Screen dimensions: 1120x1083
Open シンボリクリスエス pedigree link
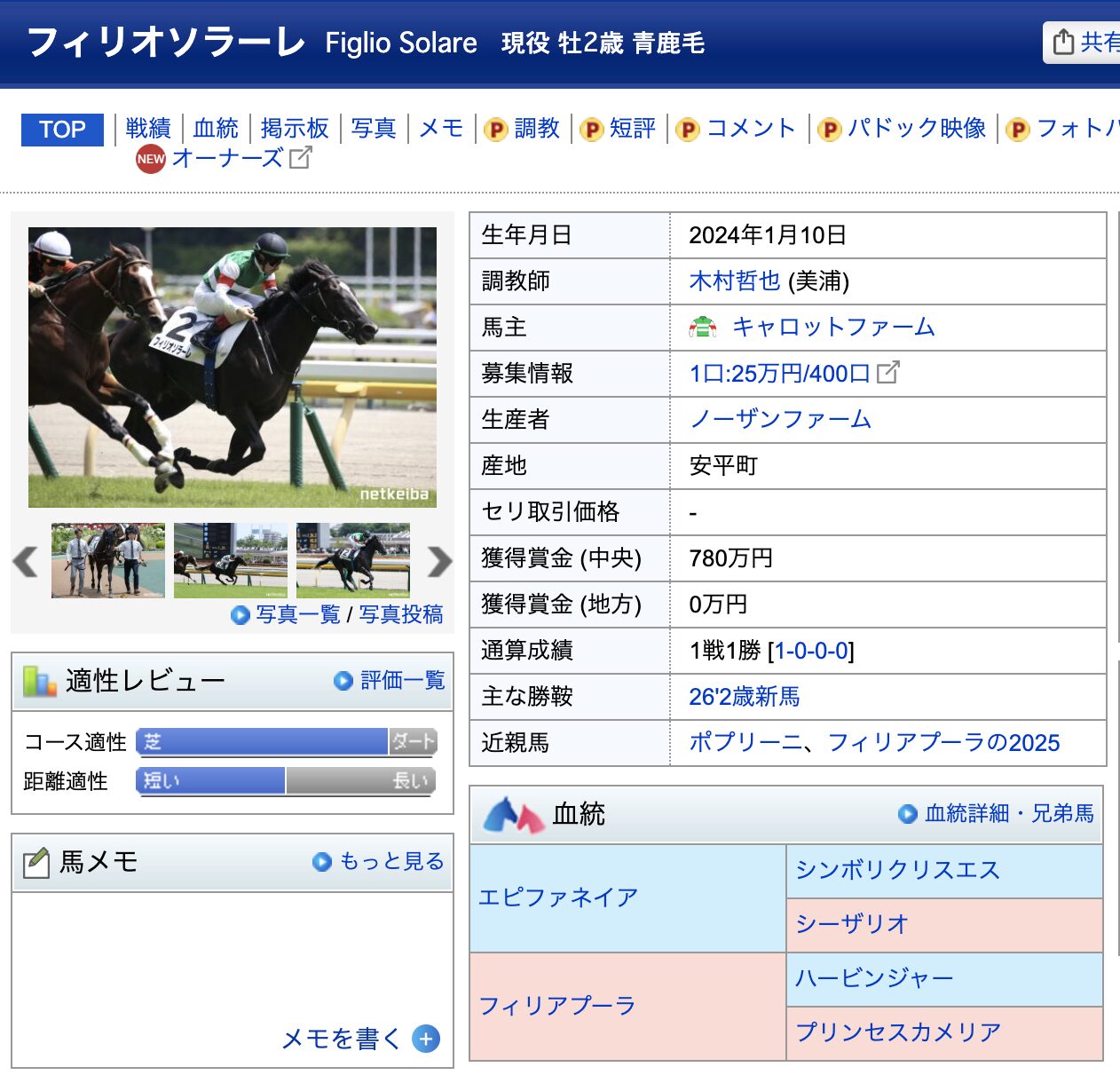coord(898,870)
